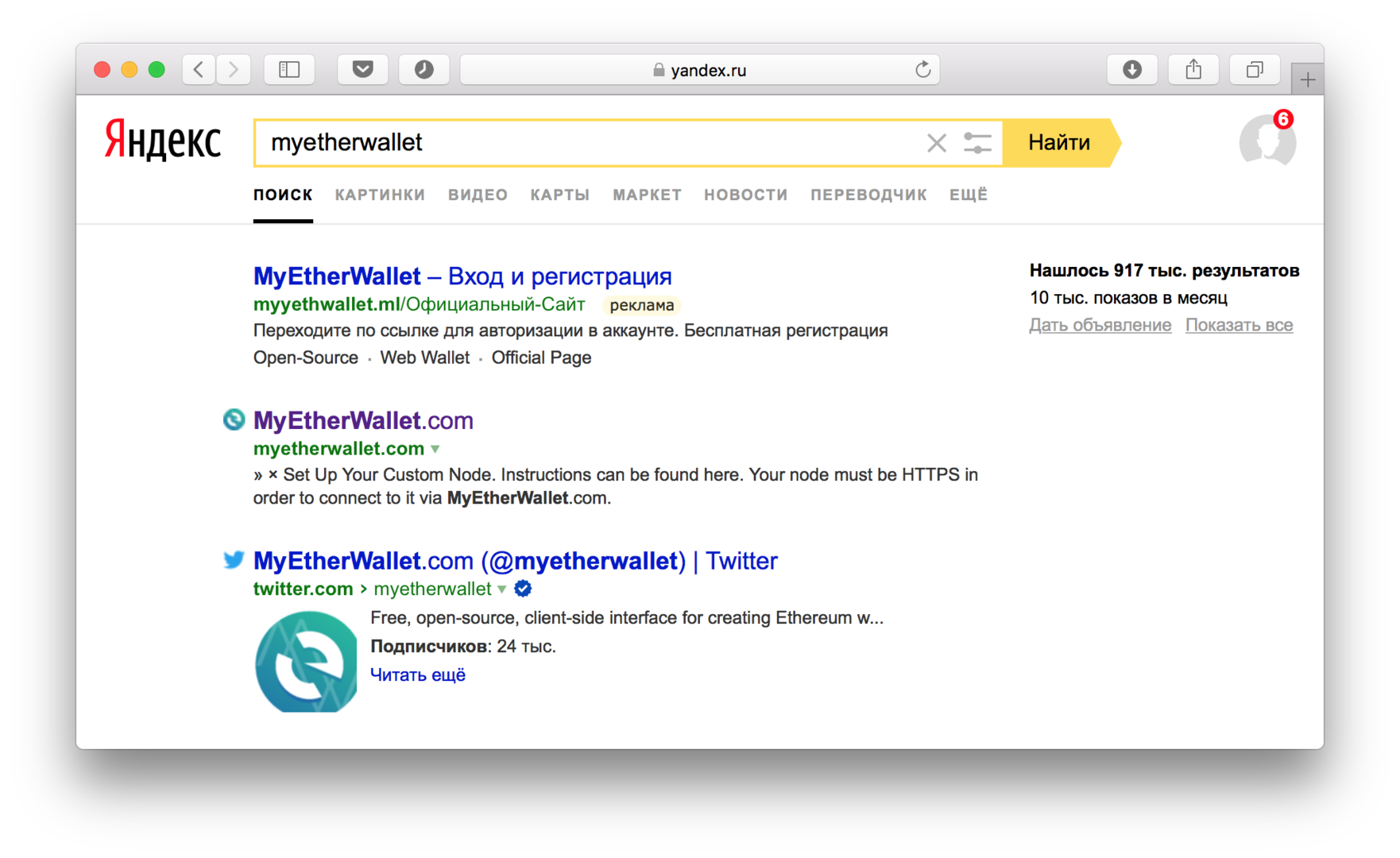1400x858 pixels.
Task: Open the Pocket extension button
Action: click(x=363, y=70)
